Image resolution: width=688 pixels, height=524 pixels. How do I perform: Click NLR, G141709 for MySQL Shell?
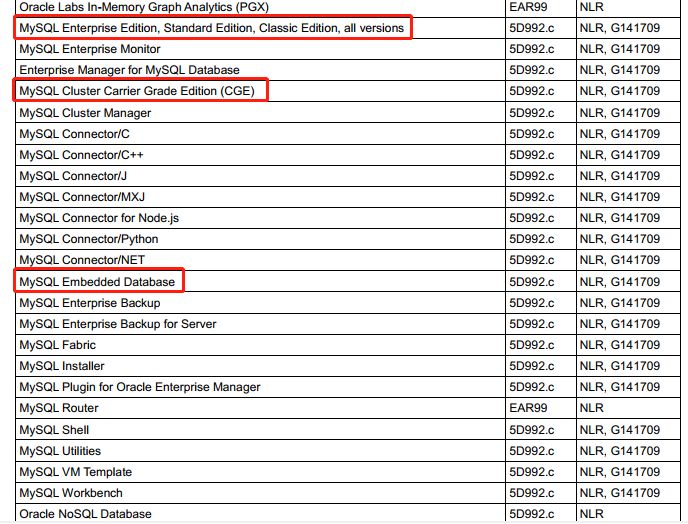(620, 431)
